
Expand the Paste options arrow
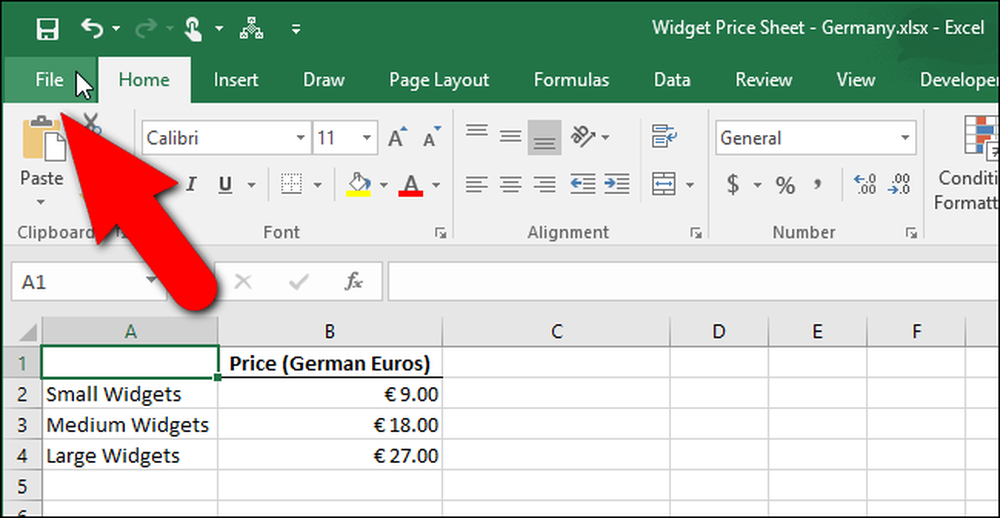tap(41, 202)
